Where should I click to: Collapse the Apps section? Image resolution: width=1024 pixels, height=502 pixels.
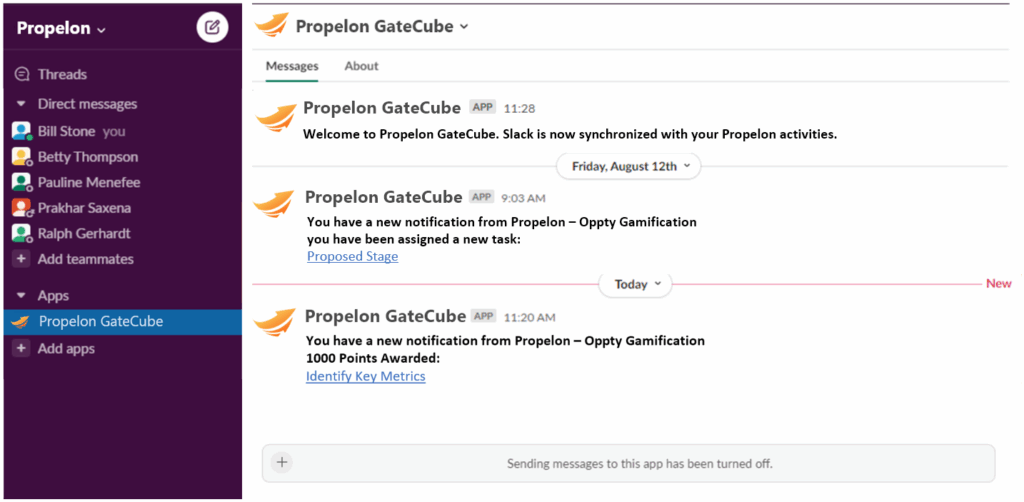click(x=22, y=296)
